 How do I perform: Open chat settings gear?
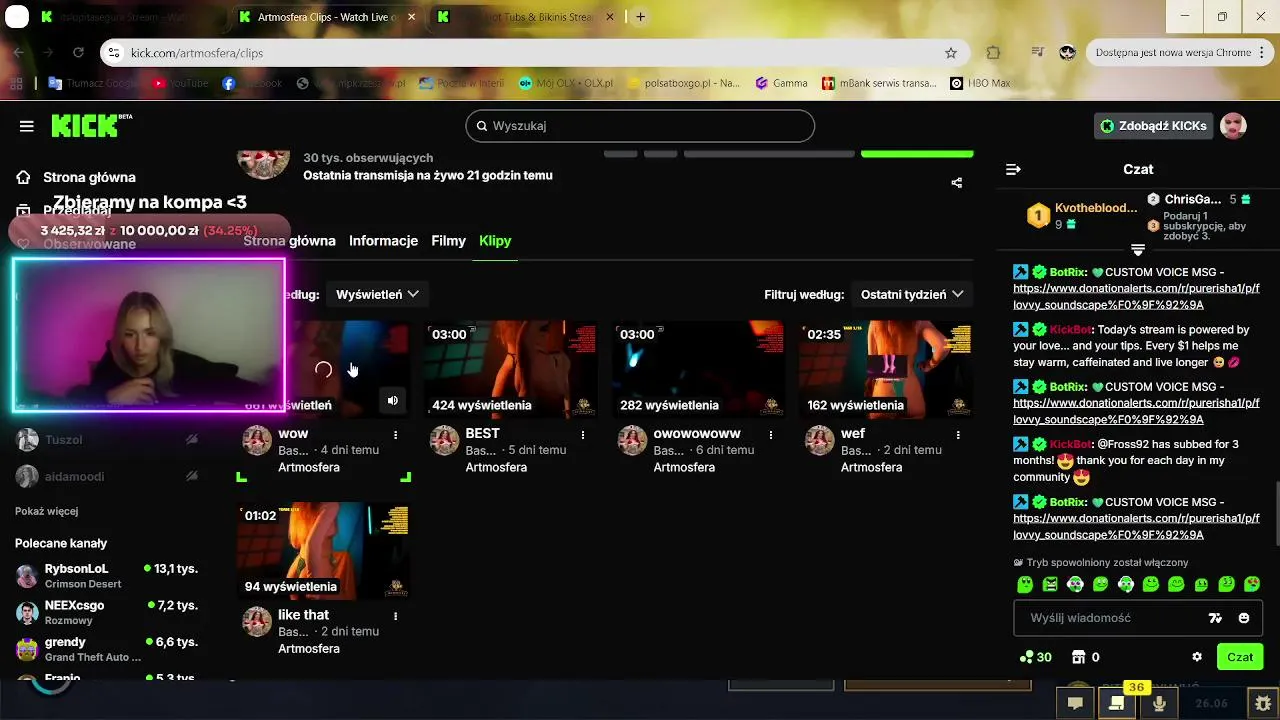click(1197, 657)
